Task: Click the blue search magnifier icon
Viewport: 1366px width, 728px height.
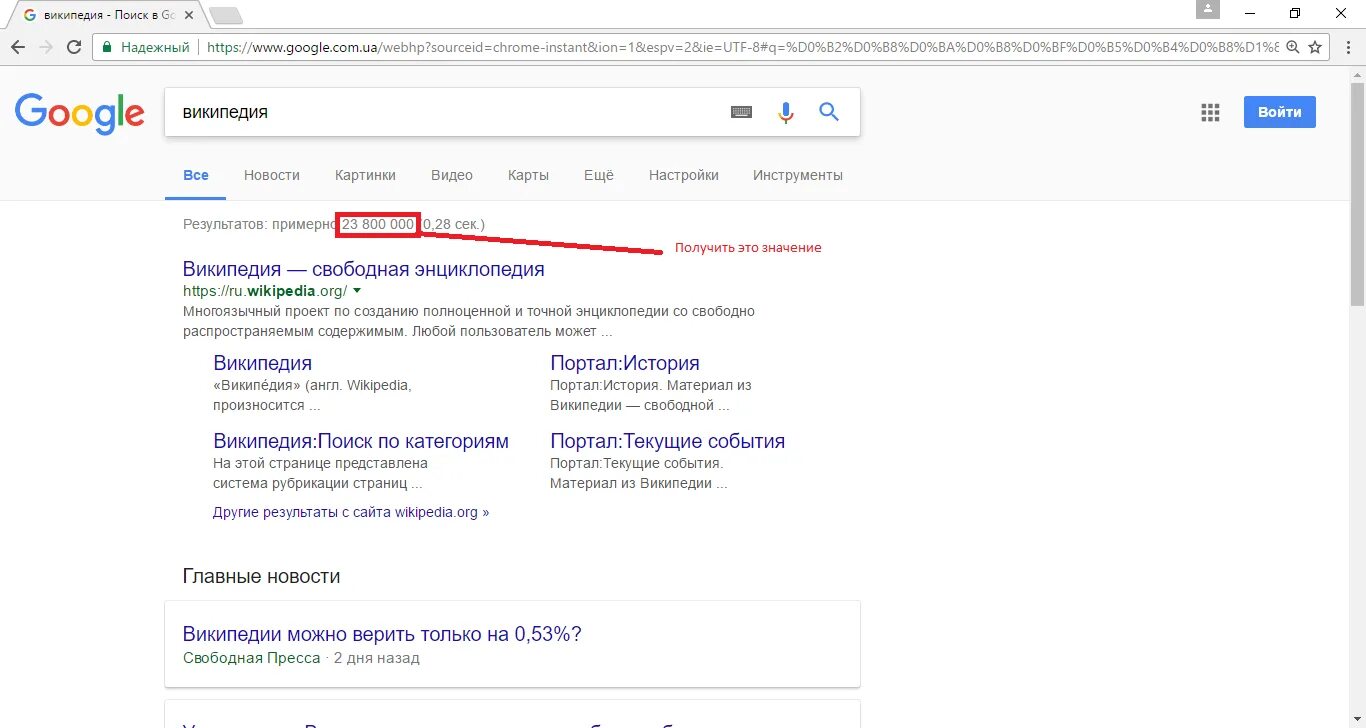Action: click(x=829, y=112)
